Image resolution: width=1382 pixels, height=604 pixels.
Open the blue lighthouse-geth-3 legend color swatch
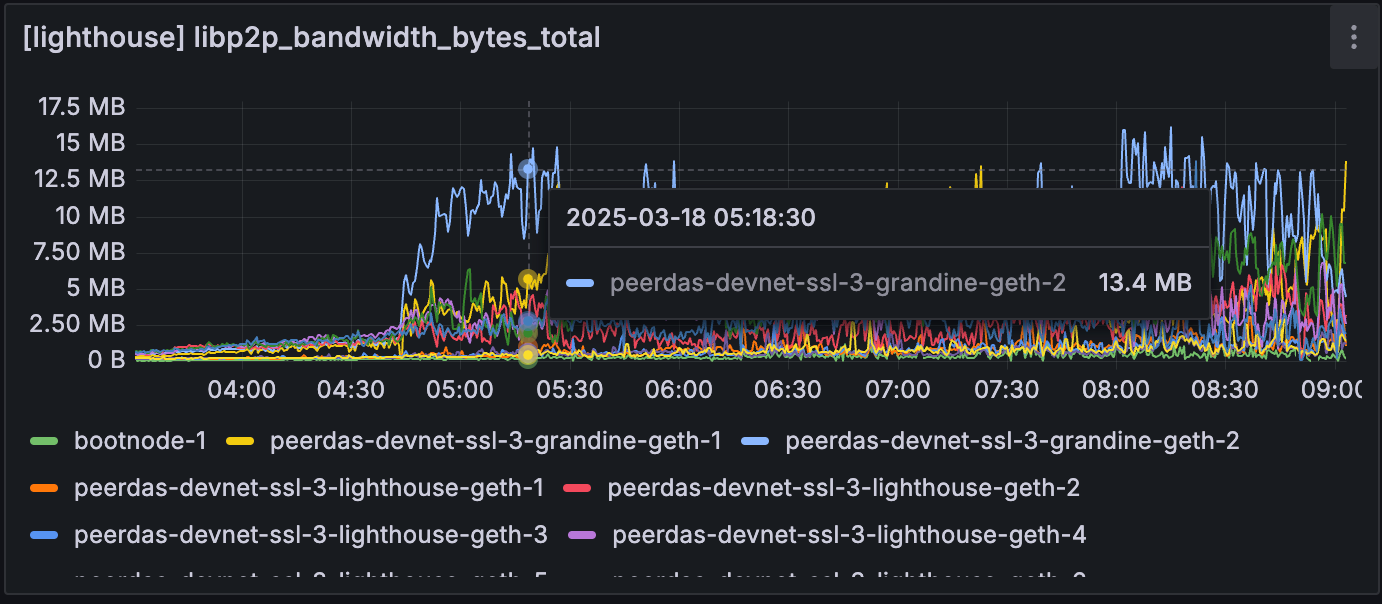pyautogui.click(x=45, y=536)
